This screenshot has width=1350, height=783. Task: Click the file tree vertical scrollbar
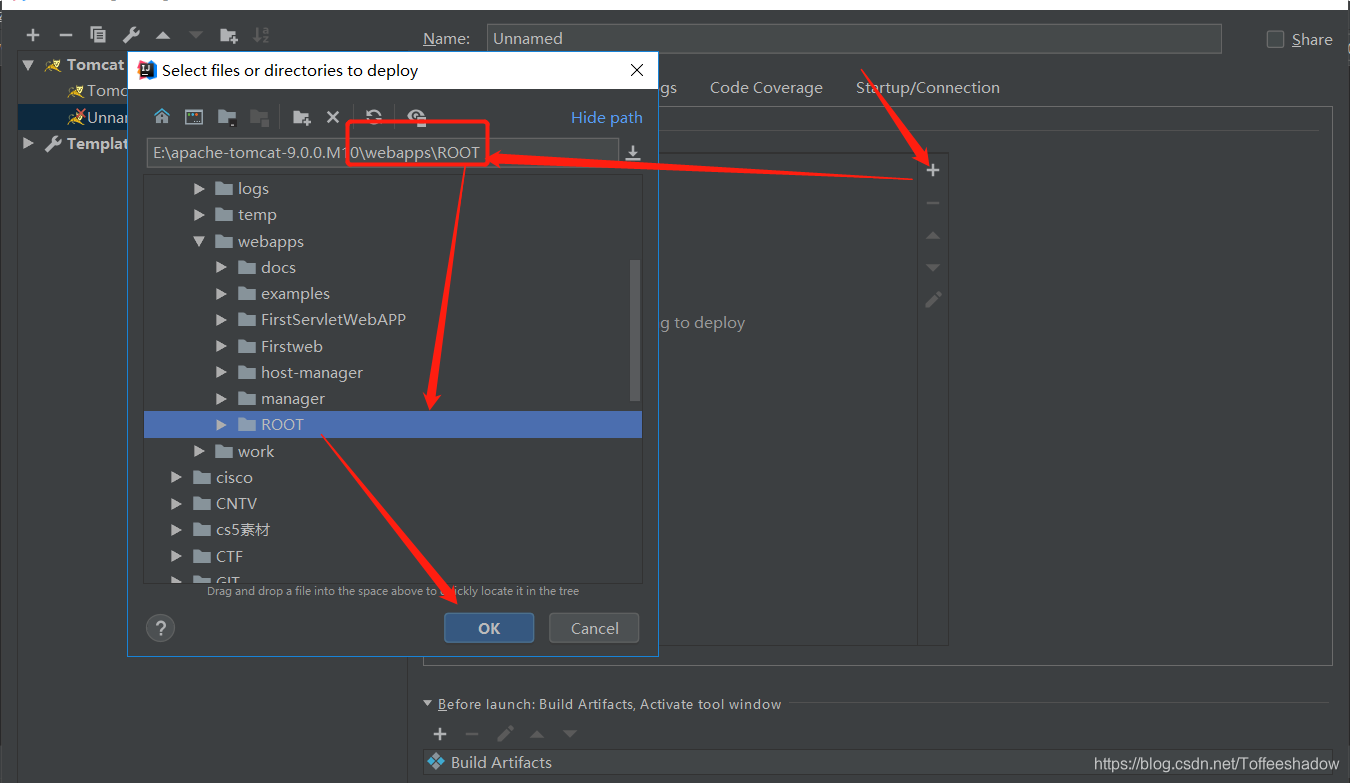[x=635, y=330]
